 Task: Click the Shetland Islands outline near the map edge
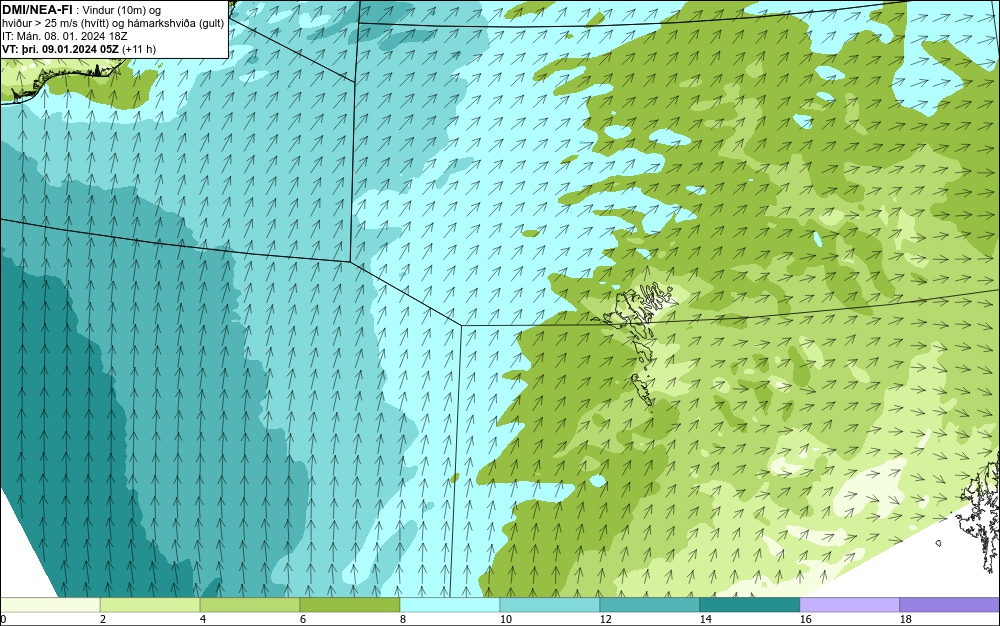point(980,514)
